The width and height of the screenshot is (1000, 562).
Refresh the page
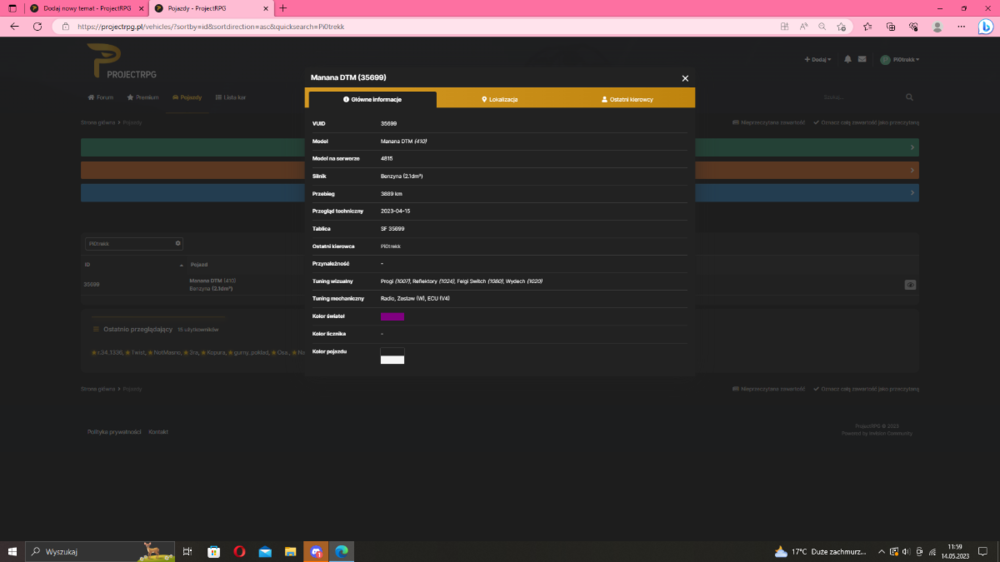pos(38,27)
